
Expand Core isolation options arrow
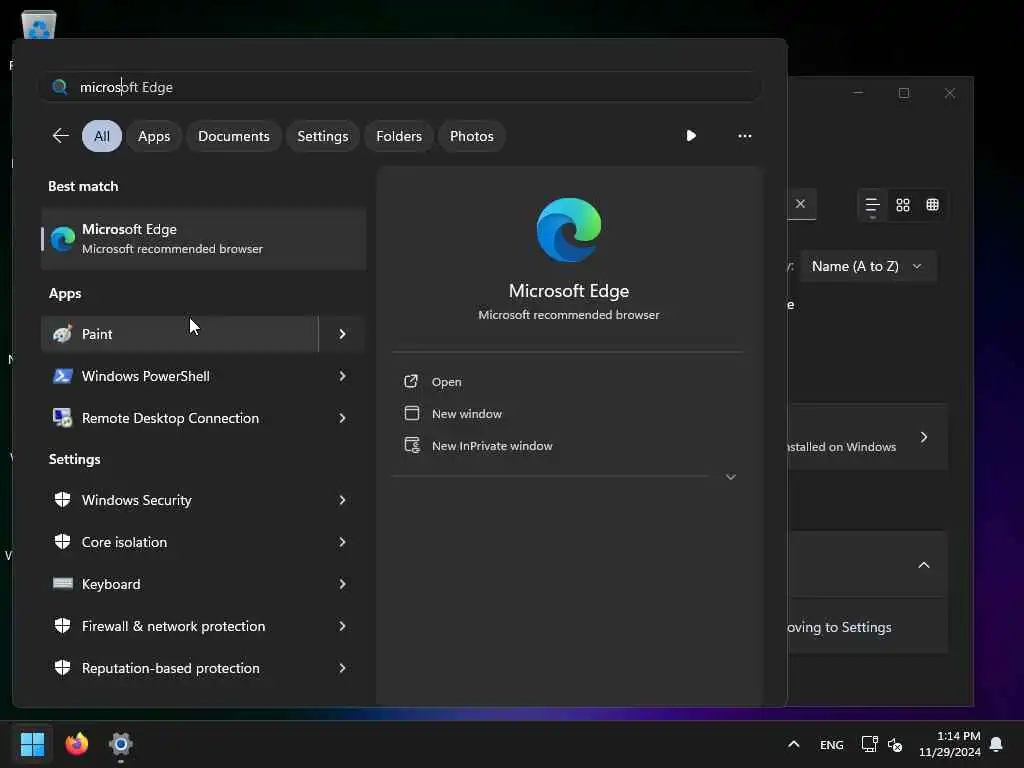(x=342, y=542)
